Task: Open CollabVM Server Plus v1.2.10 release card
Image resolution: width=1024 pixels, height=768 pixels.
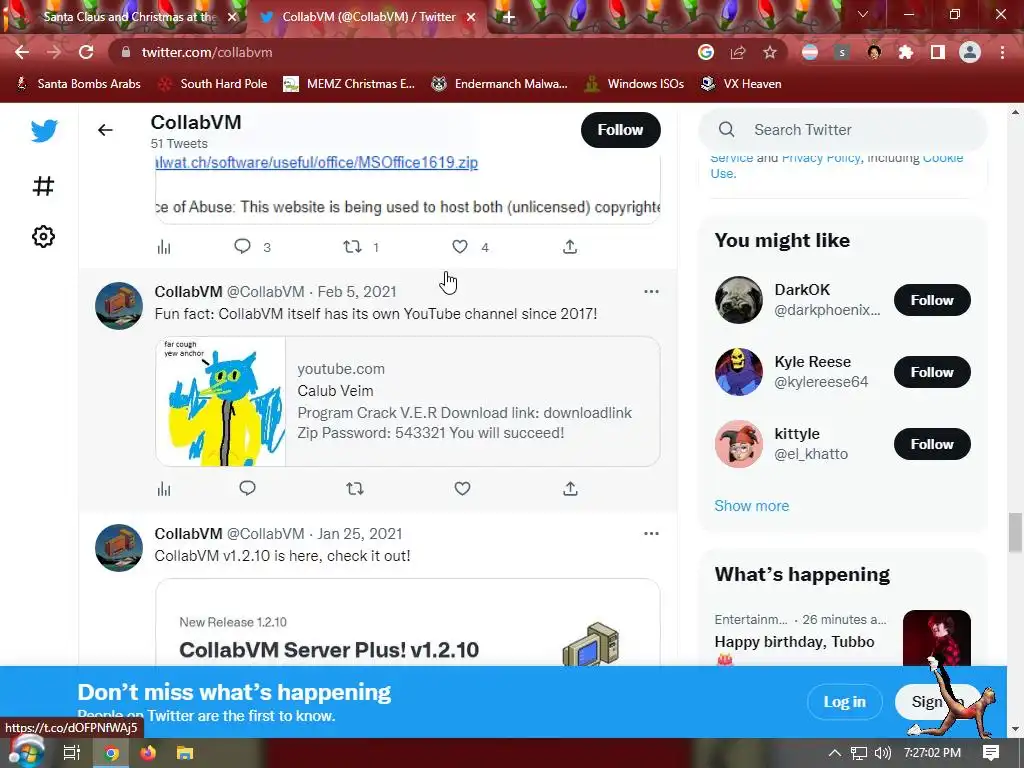Action: pos(408,624)
